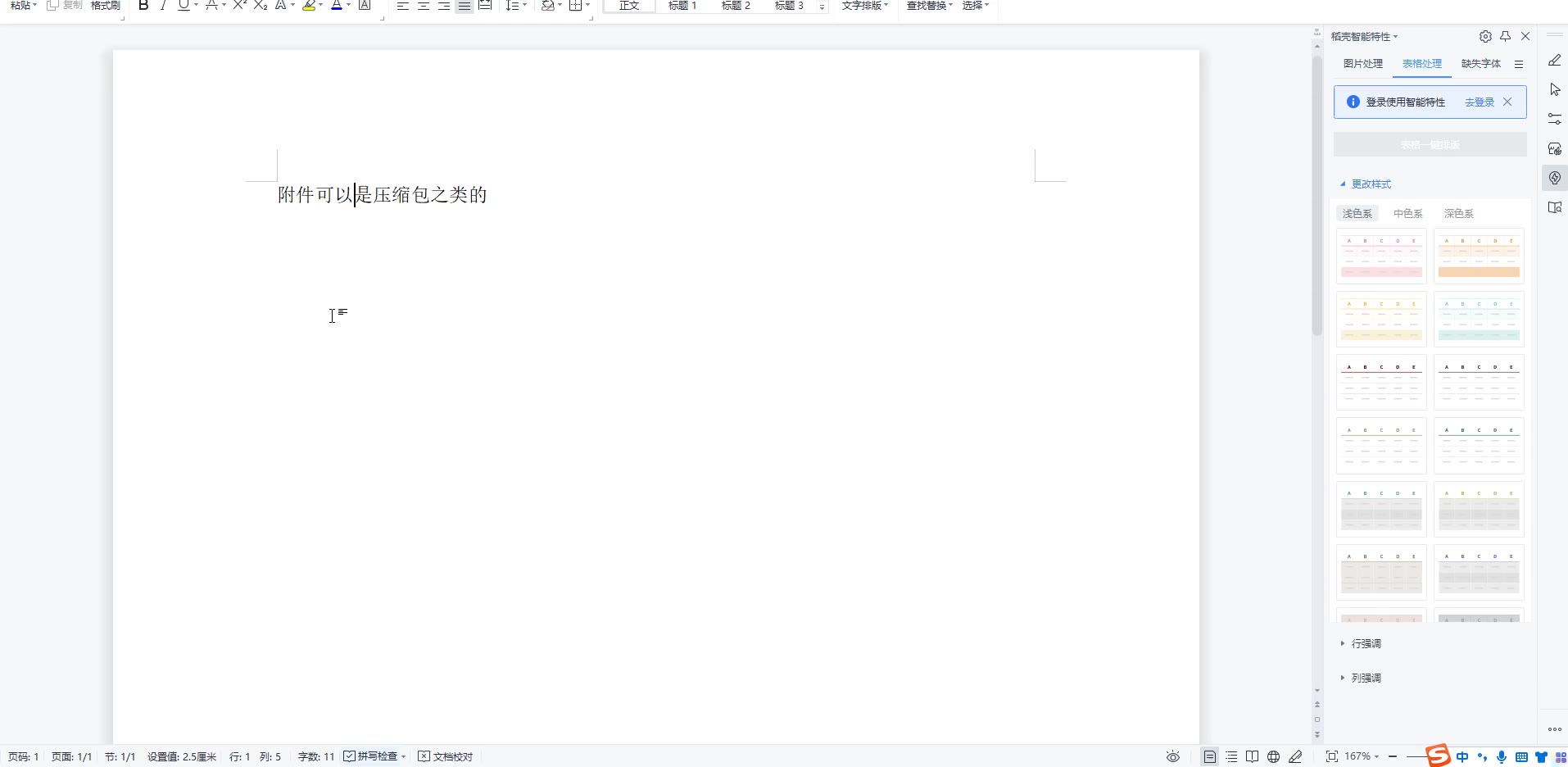Open the properties sliders sidebar icon
This screenshot has height=767, width=1568.
[x=1554, y=119]
